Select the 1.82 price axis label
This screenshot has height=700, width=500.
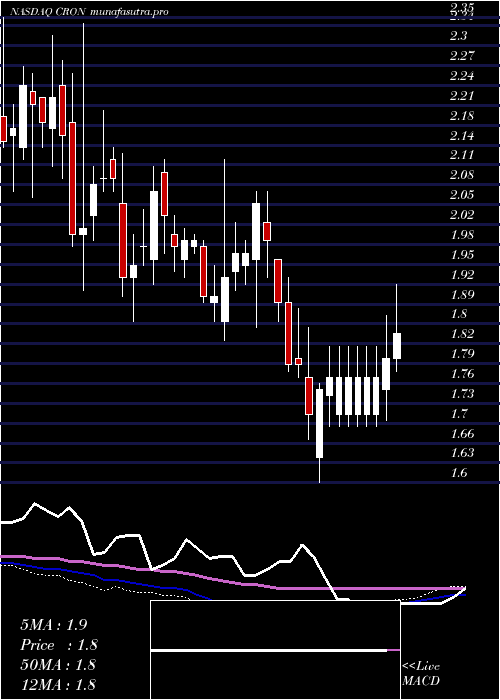462,334
